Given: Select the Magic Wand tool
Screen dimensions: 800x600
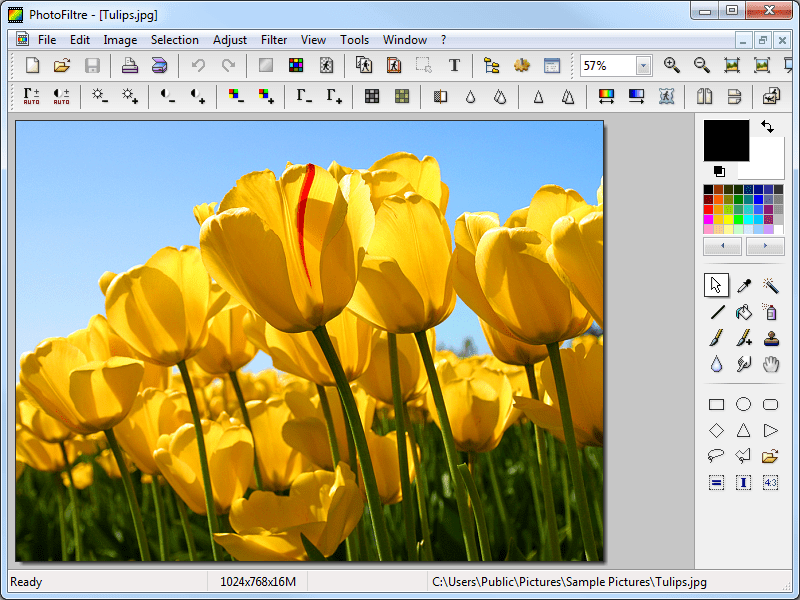Looking at the screenshot, I should point(770,285).
